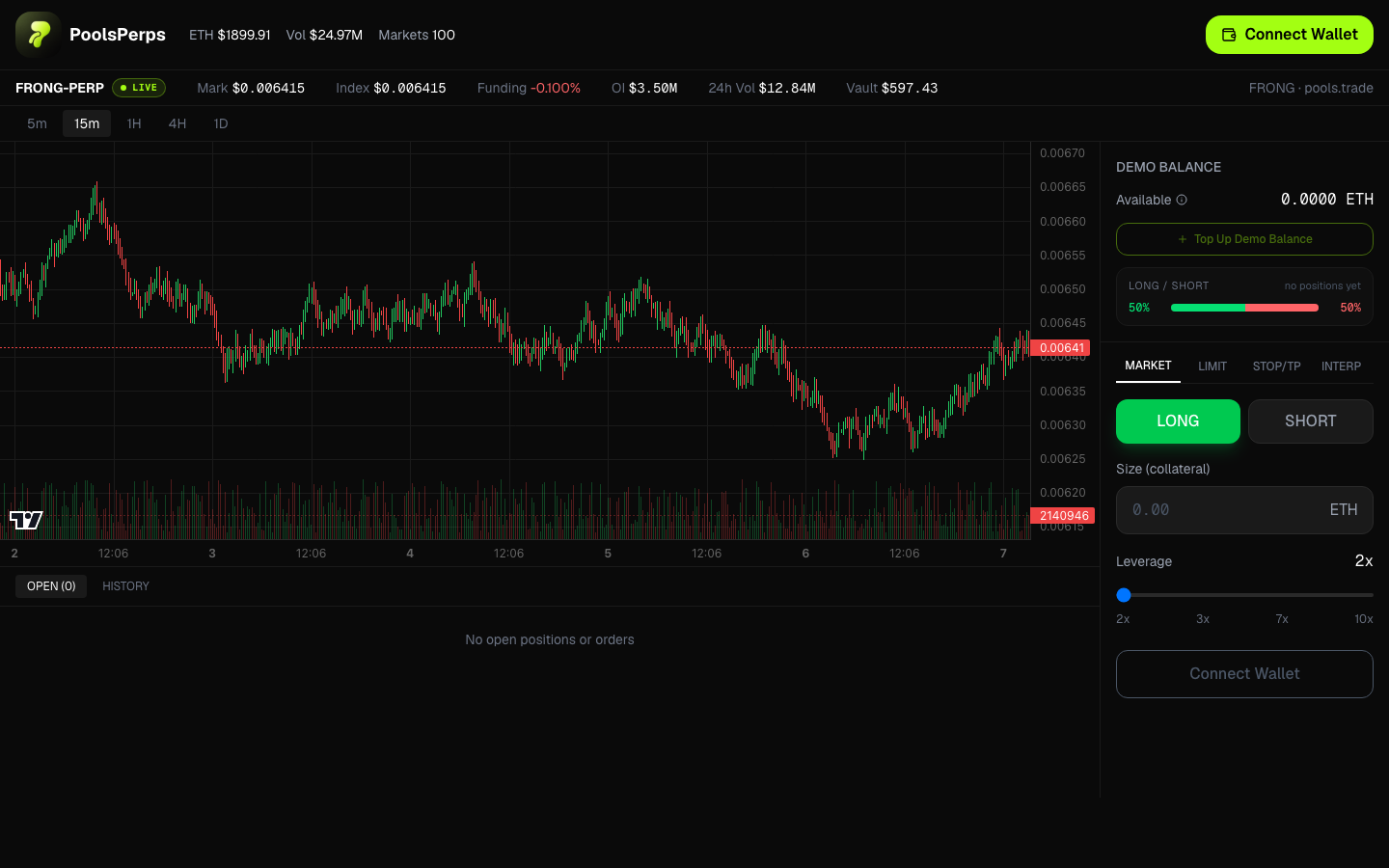Viewport: 1389px width, 868px height.
Task: Open the INTERP order tab
Action: point(1341,366)
